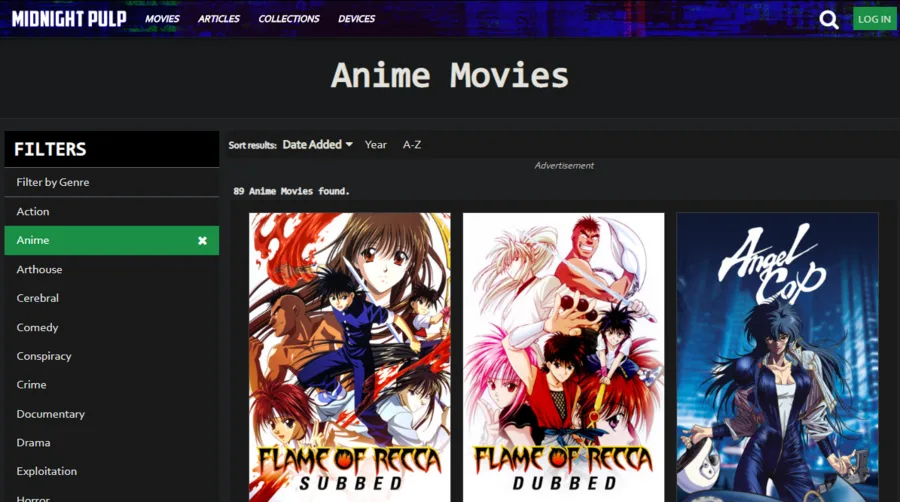
Task: Click the Anime Movies page title
Action: (450, 75)
